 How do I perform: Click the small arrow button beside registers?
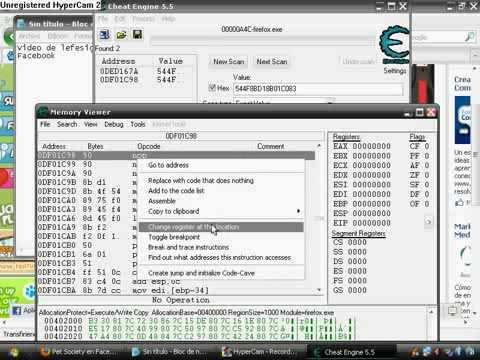(x=428, y=222)
